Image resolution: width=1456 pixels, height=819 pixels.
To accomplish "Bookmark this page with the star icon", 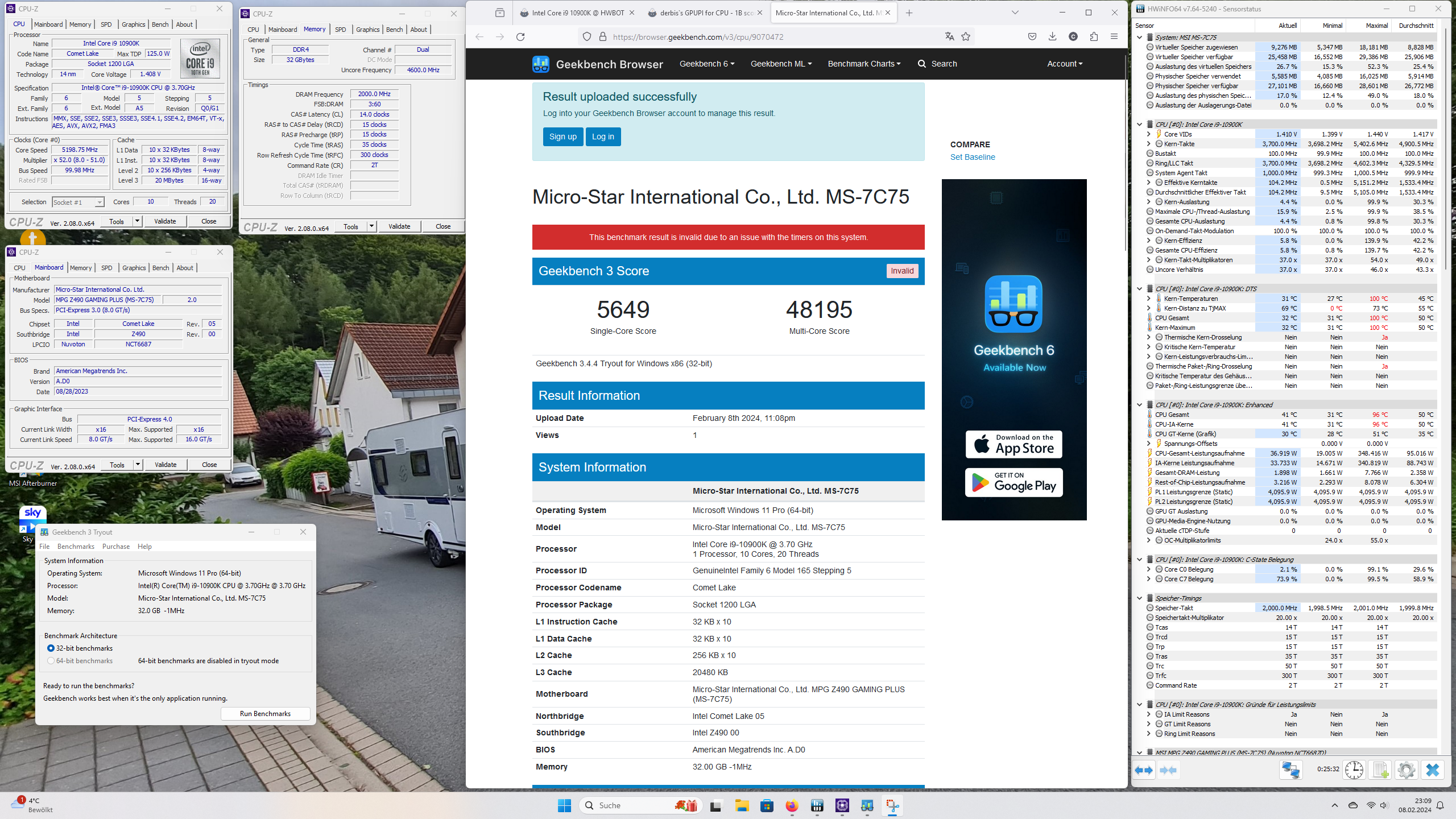I will [966, 37].
